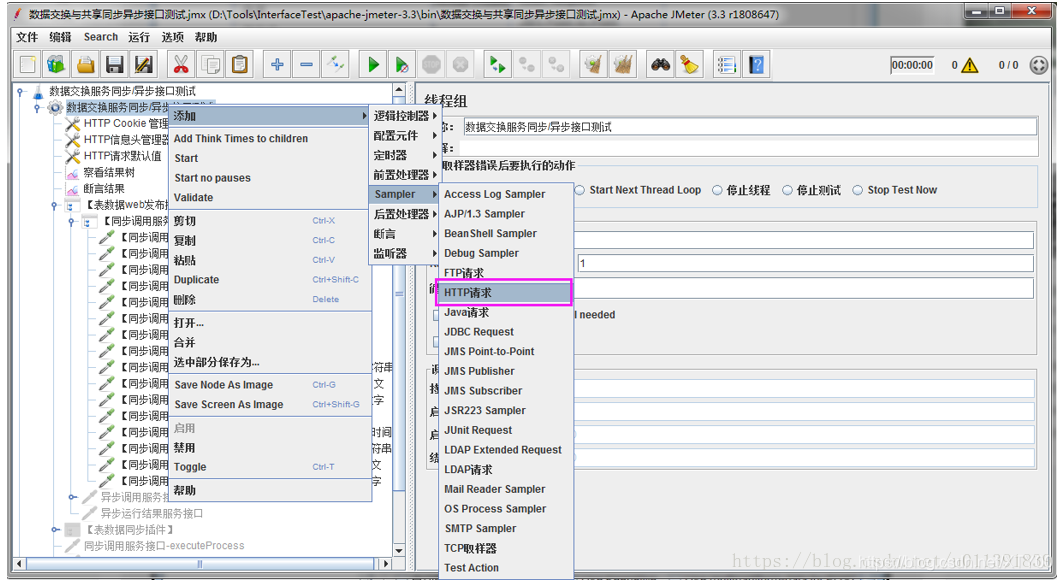This screenshot has width=1063, height=581.
Task: Select the Stop Test Now radio button
Action: [x=858, y=191]
